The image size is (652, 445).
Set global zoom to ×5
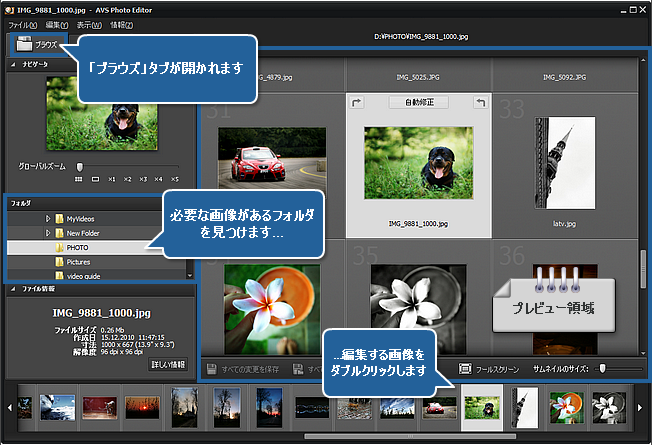pyautogui.click(x=175, y=180)
